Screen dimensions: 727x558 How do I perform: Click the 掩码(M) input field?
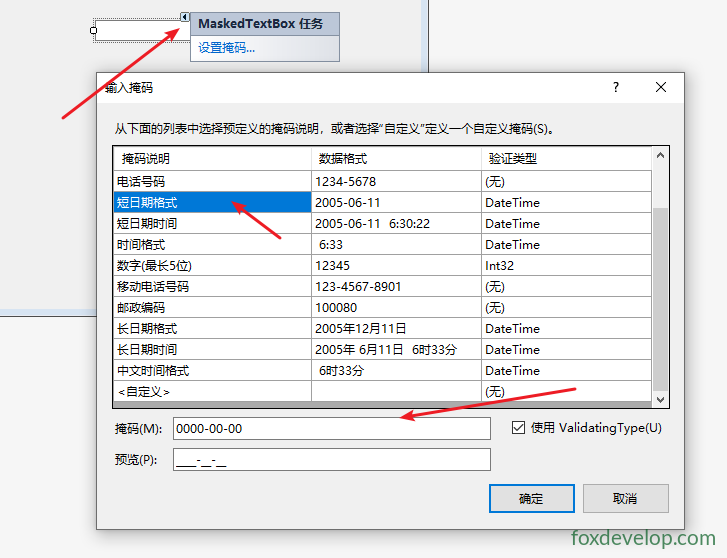tap(332, 429)
